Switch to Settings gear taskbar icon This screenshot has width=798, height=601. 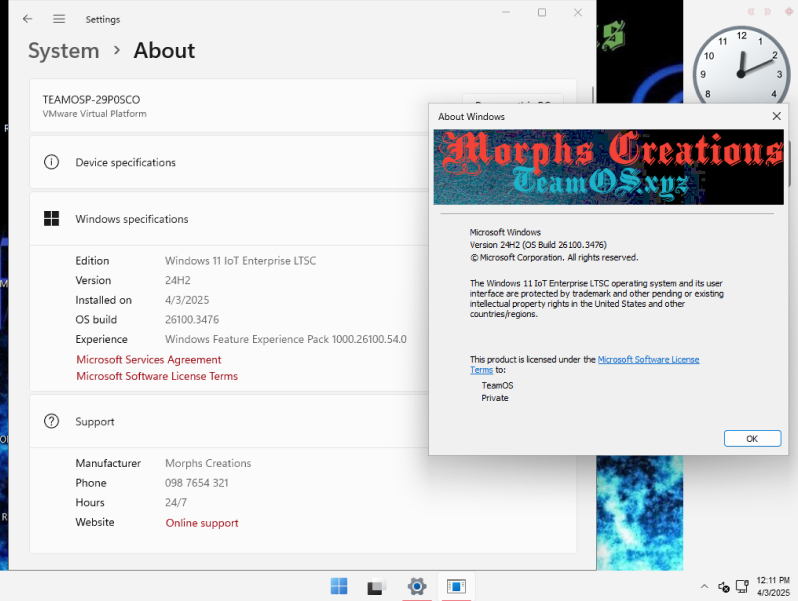point(417,586)
